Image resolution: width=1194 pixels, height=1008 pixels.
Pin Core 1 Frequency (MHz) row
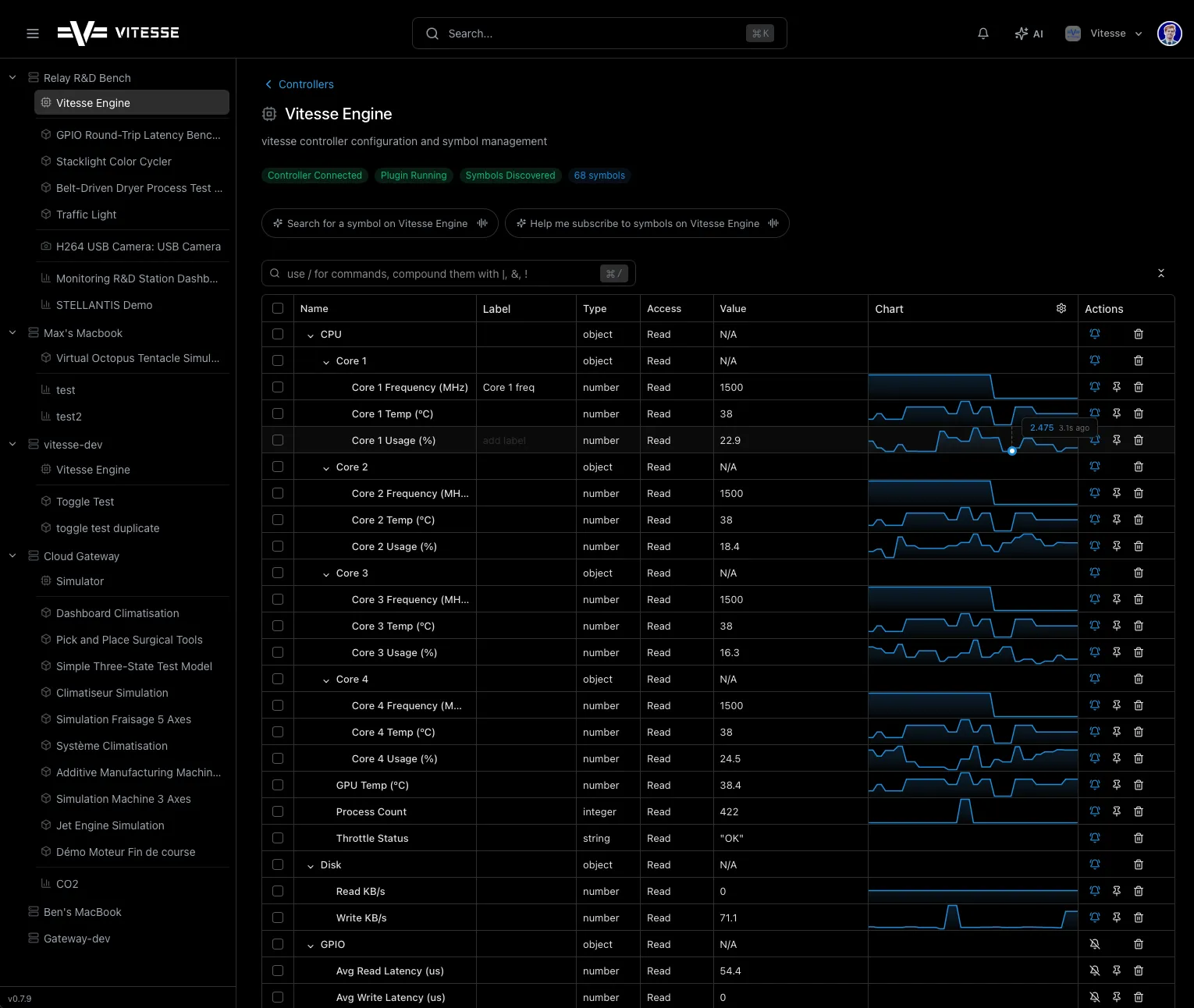[x=1117, y=387]
